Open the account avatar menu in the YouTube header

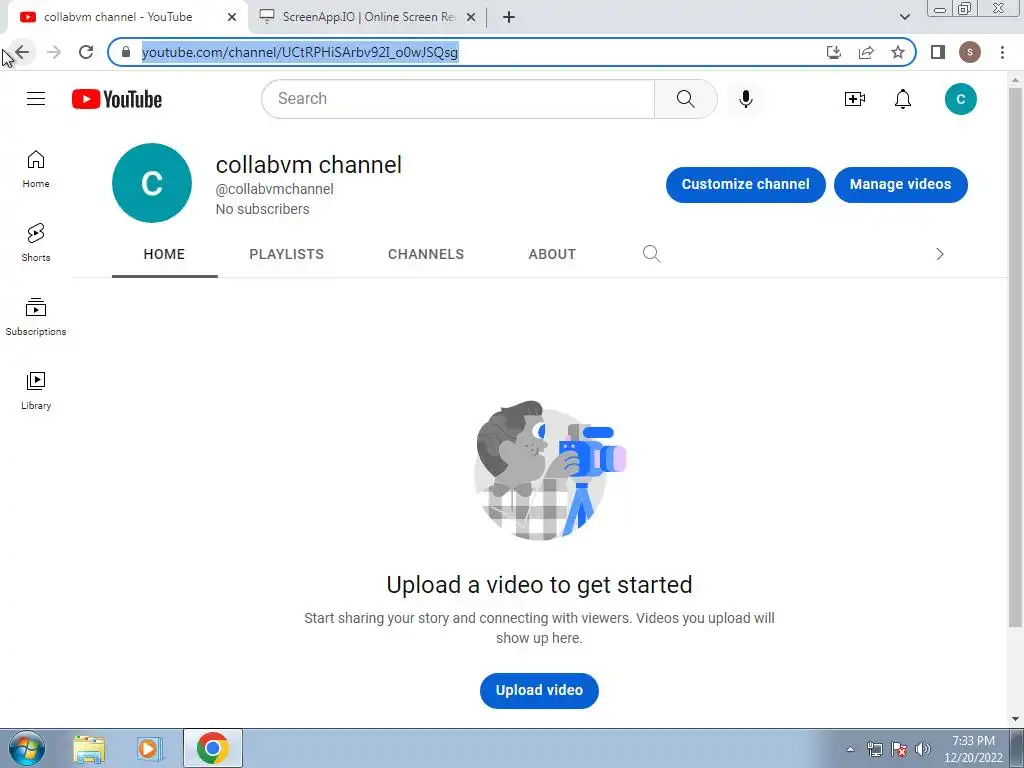coord(960,99)
